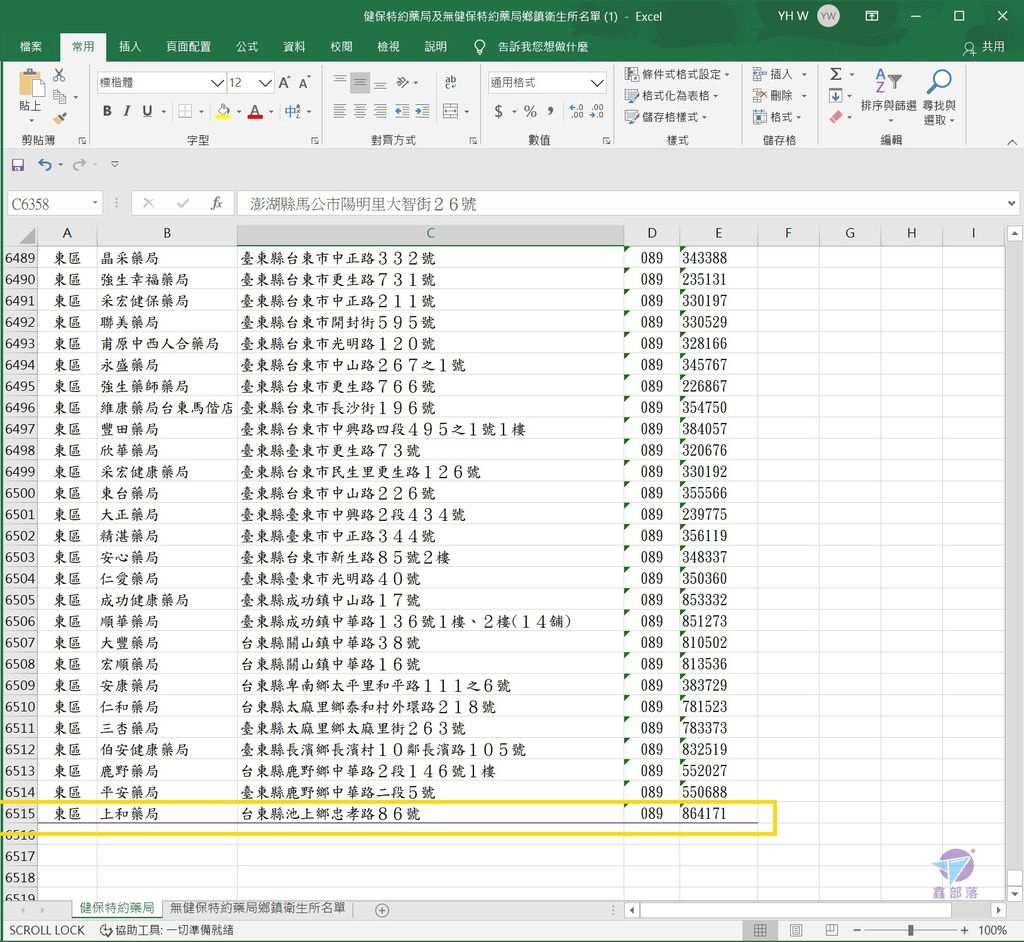The height and width of the screenshot is (942, 1024).
Task: Click the zoom slider in status bar
Action: pos(910,930)
